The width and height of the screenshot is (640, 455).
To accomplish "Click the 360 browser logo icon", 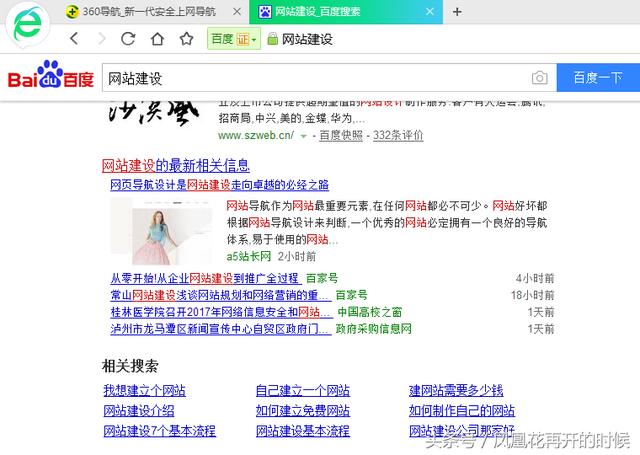I will pyautogui.click(x=27, y=24).
